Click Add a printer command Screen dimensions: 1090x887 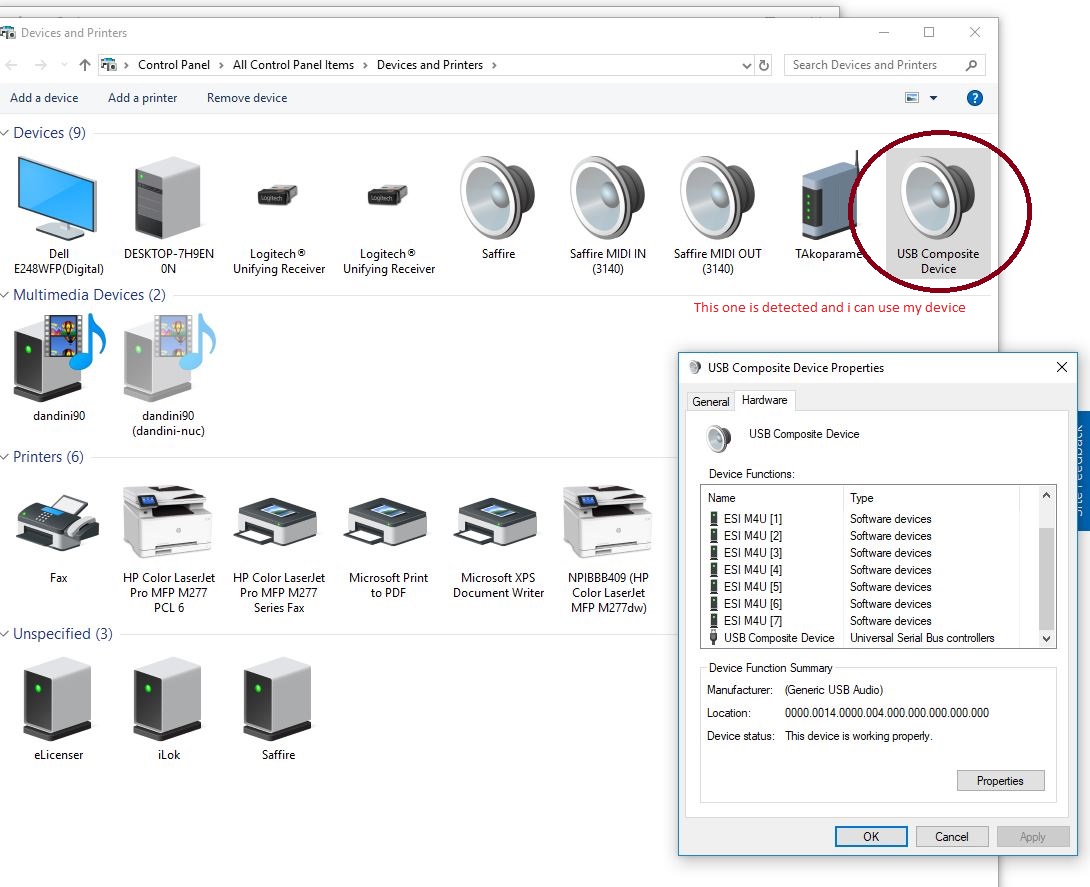tap(143, 98)
